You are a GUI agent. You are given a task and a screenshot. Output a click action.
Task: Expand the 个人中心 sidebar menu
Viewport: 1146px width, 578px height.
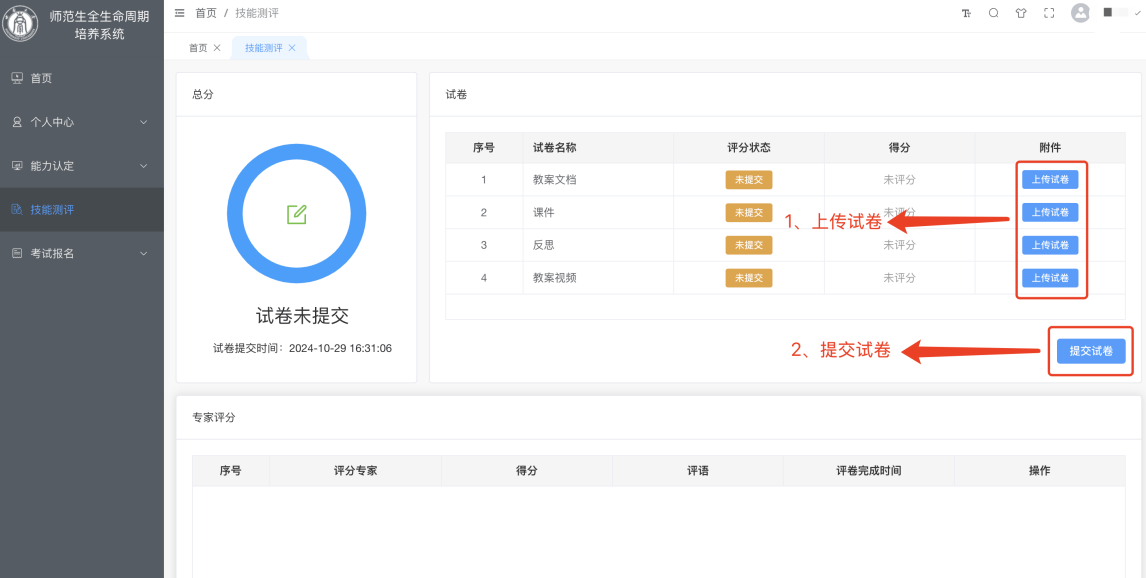[x=81, y=122]
